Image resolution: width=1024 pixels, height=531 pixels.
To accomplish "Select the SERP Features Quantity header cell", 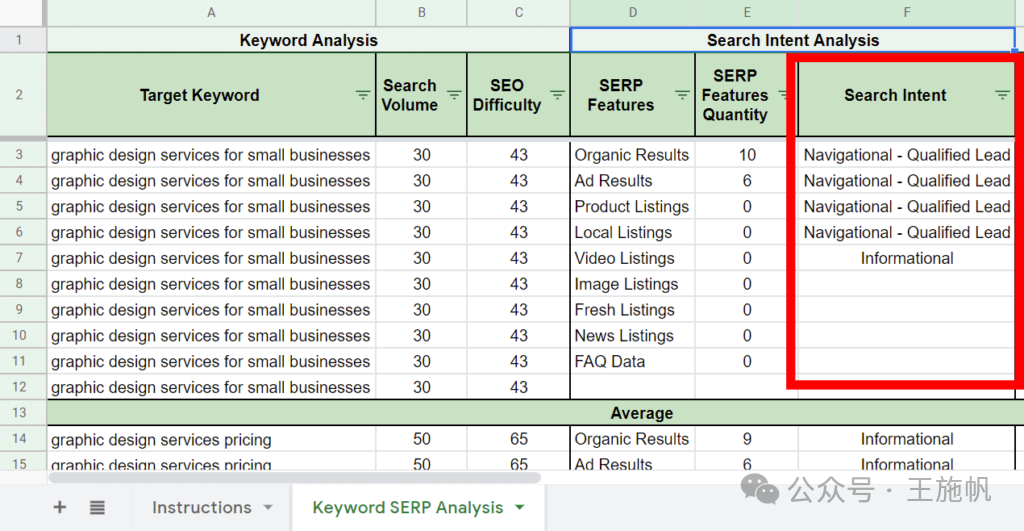I will tap(746, 95).
